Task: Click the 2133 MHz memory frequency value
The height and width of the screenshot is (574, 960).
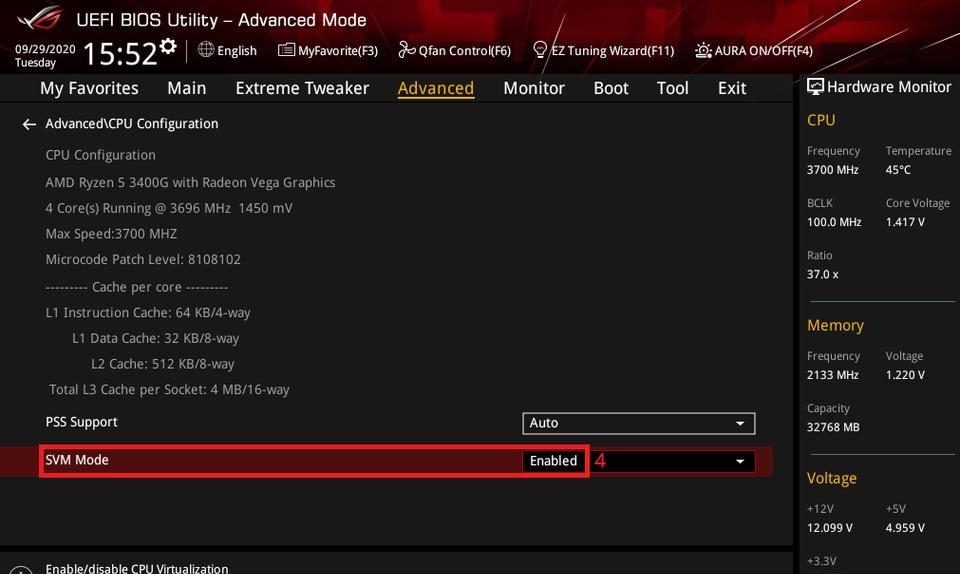Action: tap(833, 375)
